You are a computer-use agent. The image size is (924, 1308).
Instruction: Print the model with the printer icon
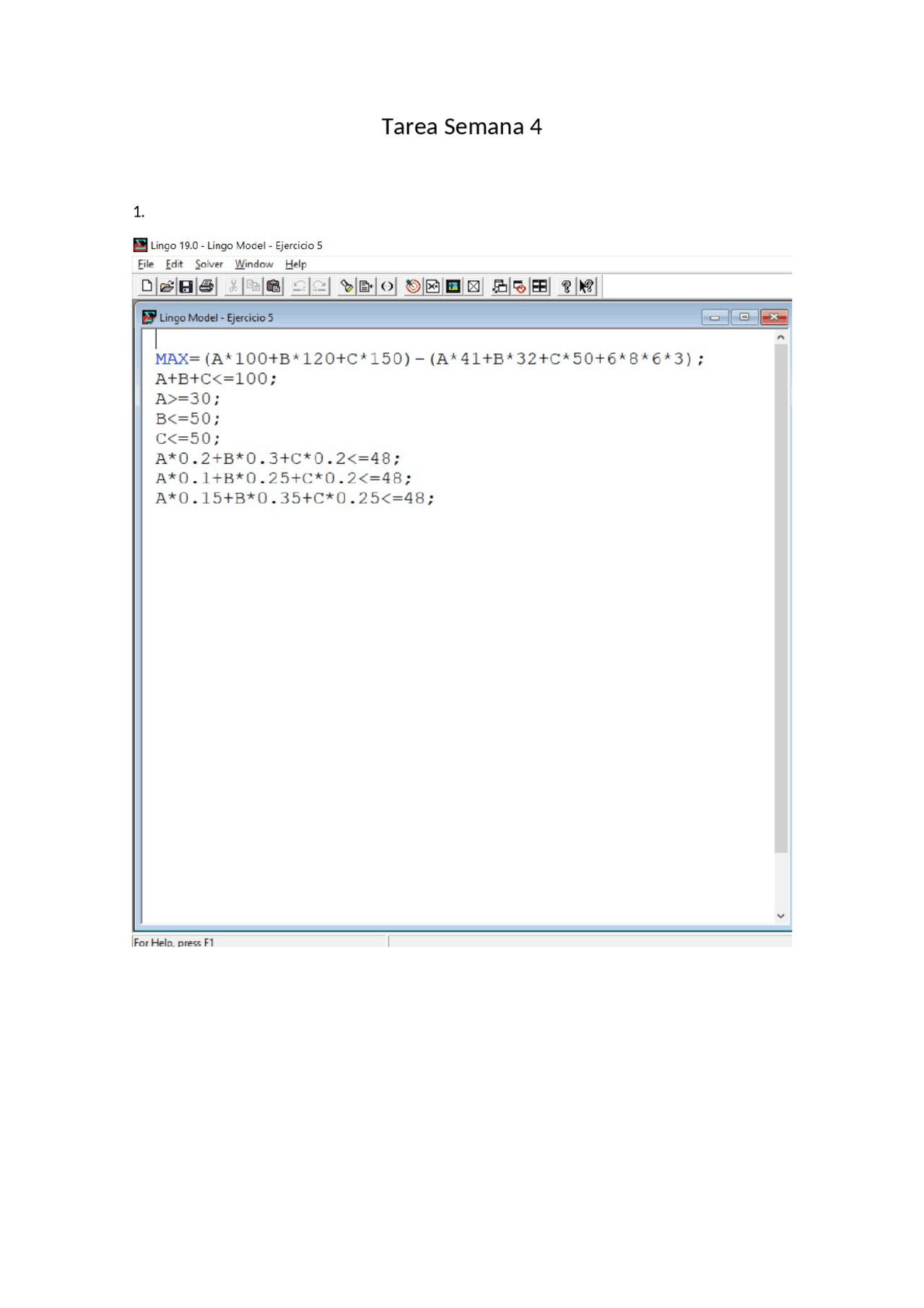206,286
